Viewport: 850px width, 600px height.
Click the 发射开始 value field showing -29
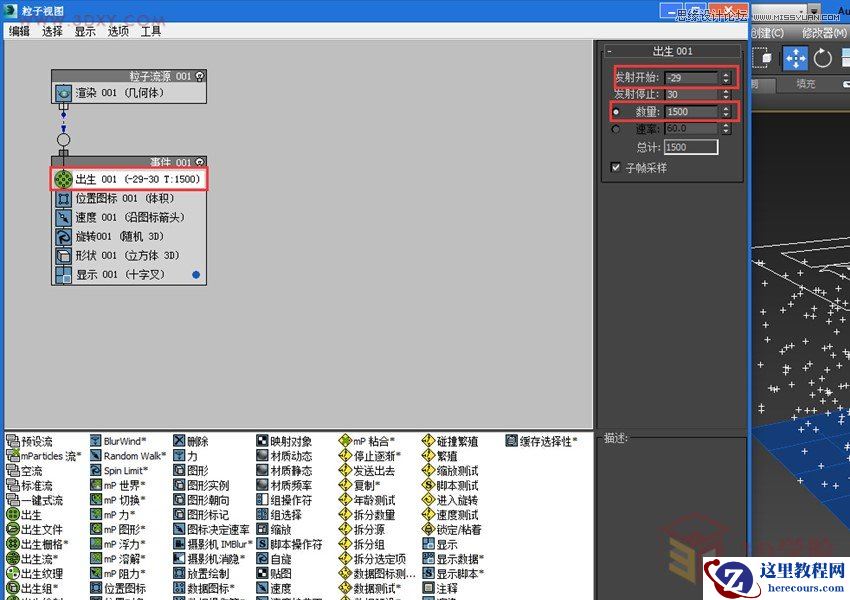coord(692,78)
